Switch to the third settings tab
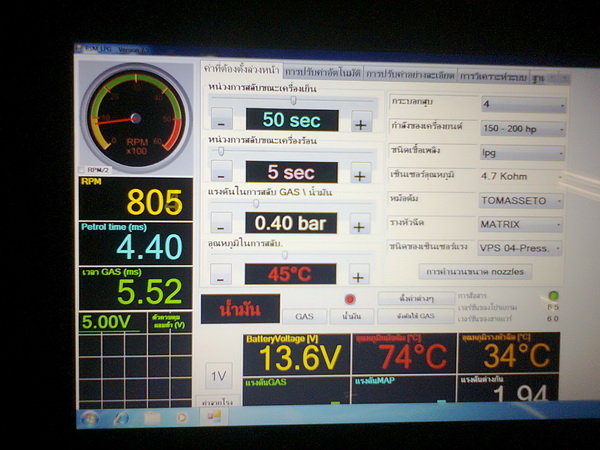Screen dimensions: 600x450 tap(410, 74)
